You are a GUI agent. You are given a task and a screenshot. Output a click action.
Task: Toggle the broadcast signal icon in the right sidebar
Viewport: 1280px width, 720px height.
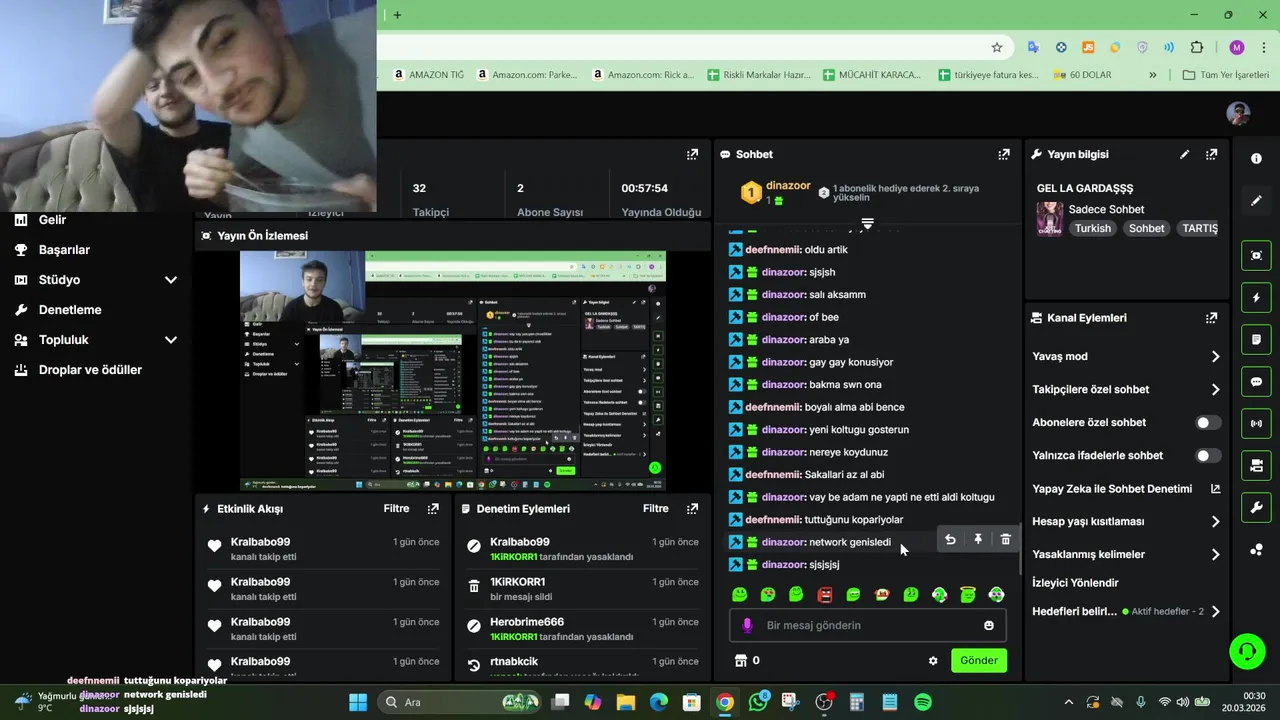(1256, 424)
